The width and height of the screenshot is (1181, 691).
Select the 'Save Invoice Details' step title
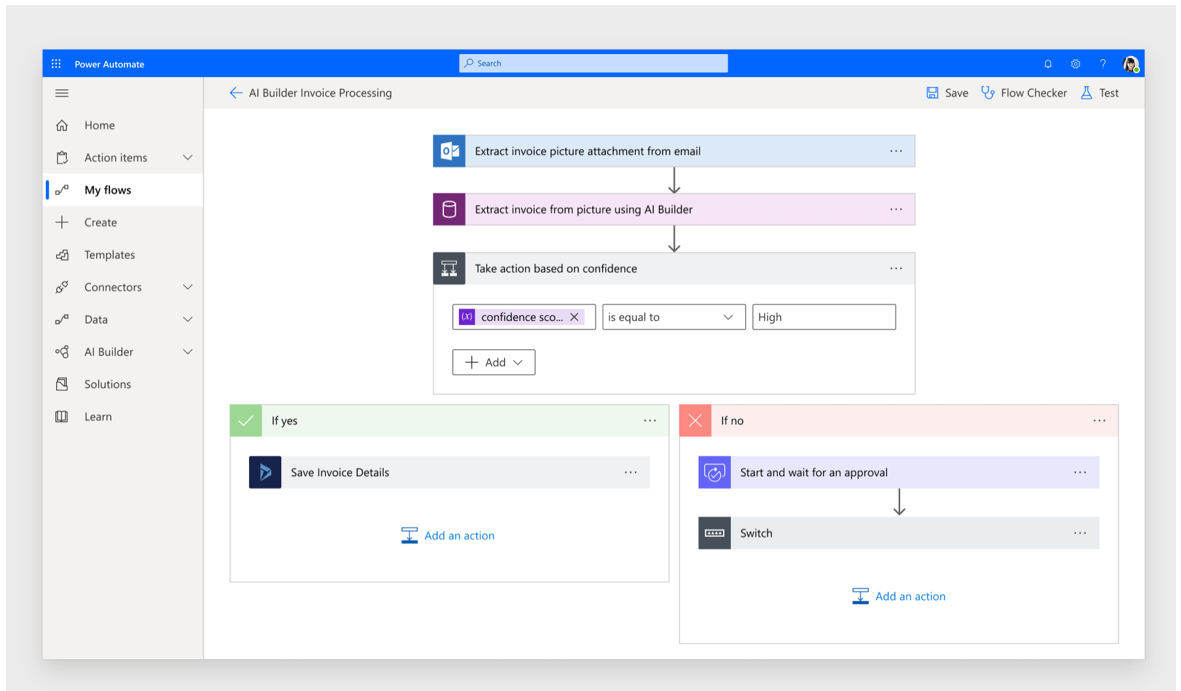coord(340,472)
